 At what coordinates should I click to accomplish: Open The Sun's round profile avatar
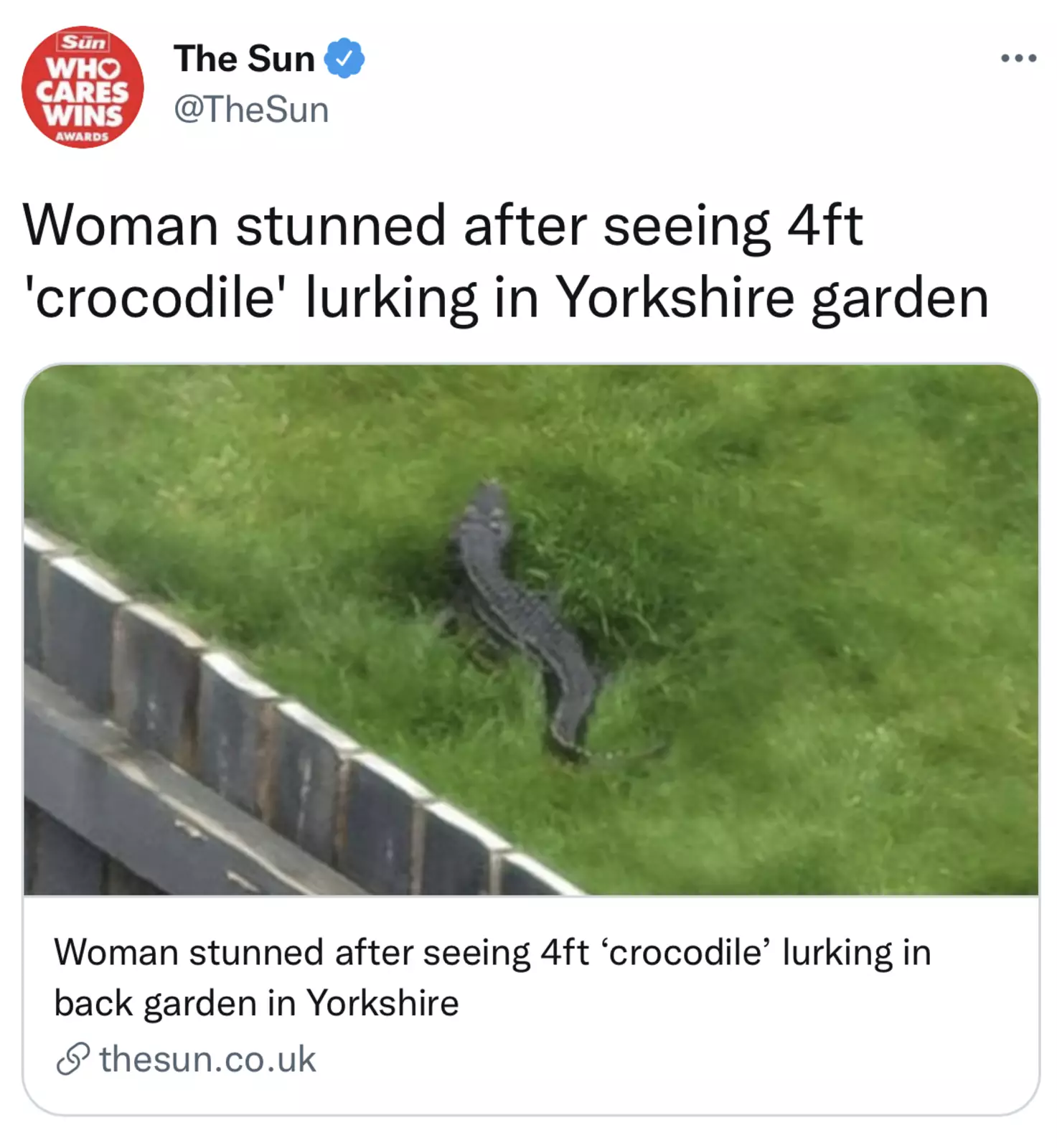[x=83, y=88]
